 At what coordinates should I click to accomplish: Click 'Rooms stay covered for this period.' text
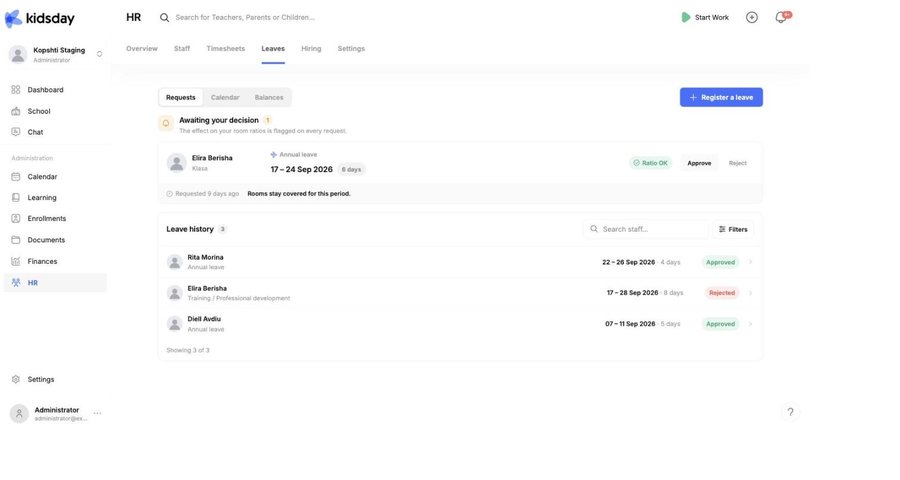298,193
